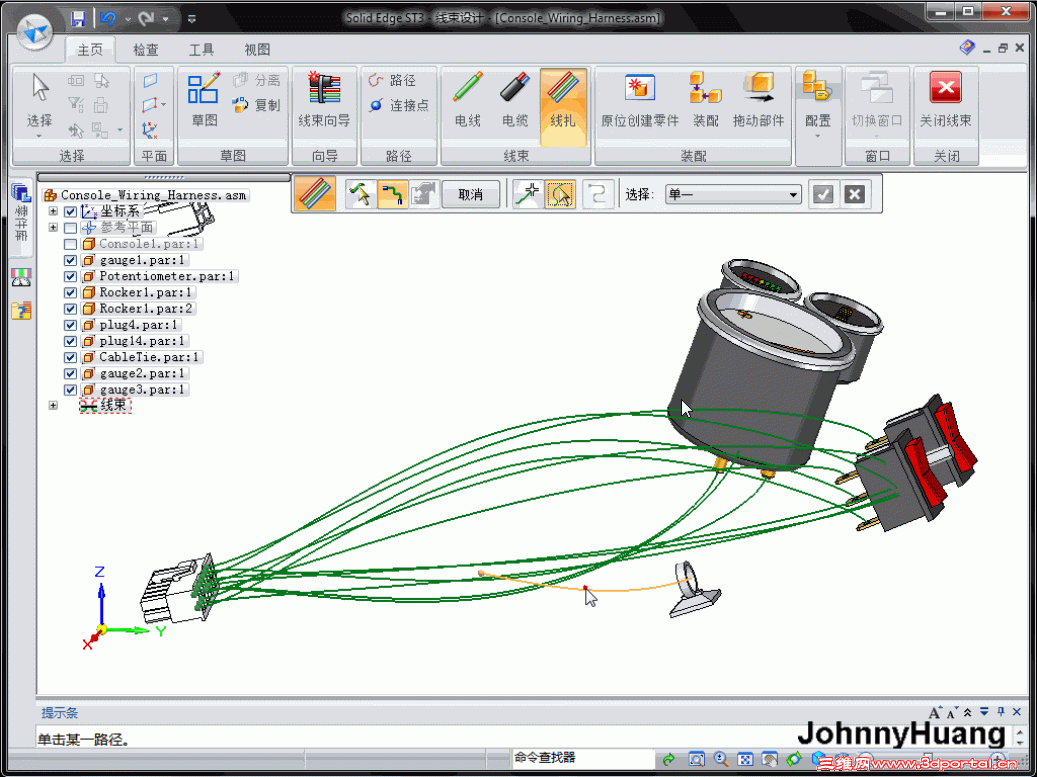Image resolution: width=1037 pixels, height=777 pixels.
Task: Select the 选择 arrow tool
Action: tap(40, 101)
